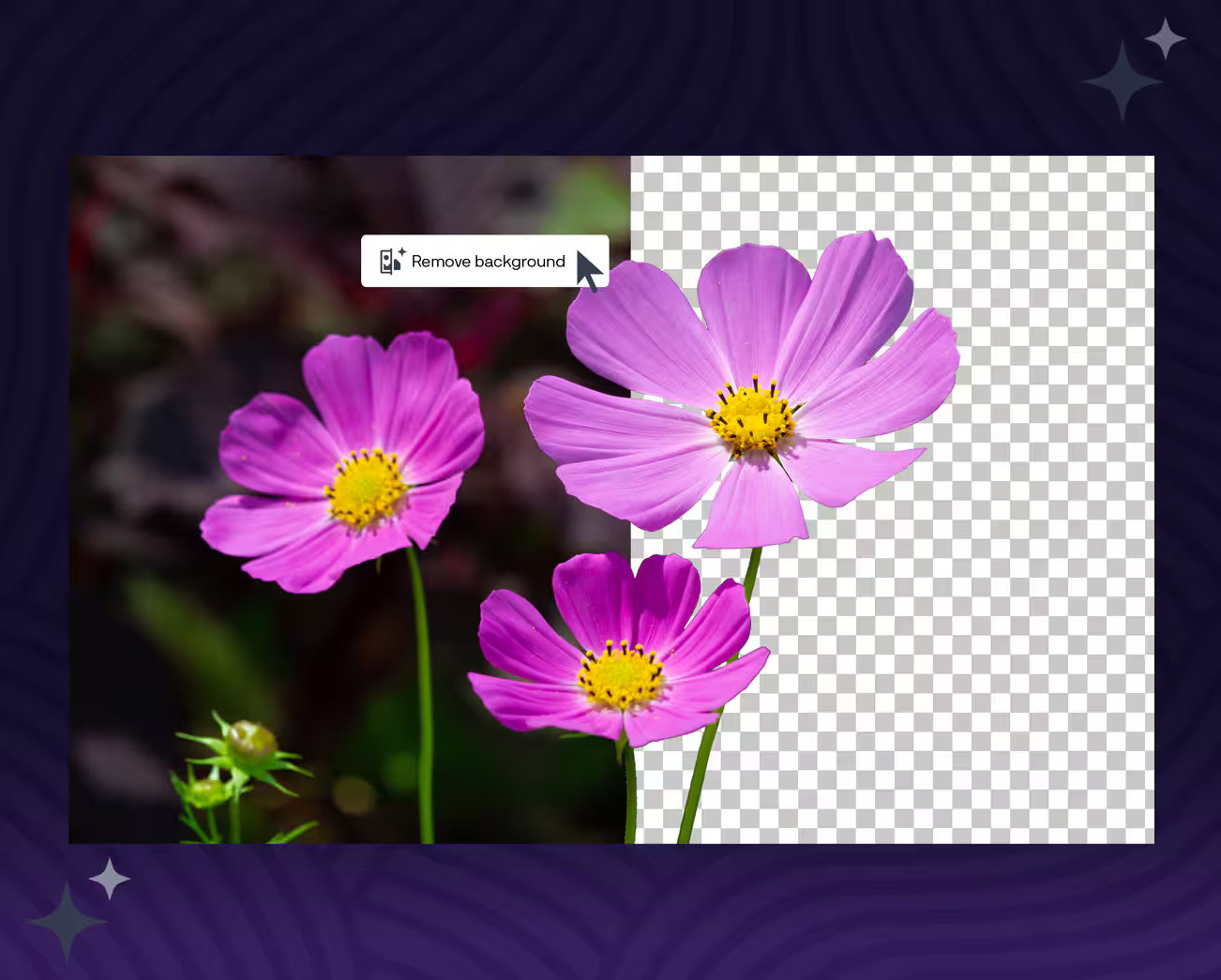Click the sparkle icon beside the image glyph
Screen dimensions: 1221x980
pos(401,251)
